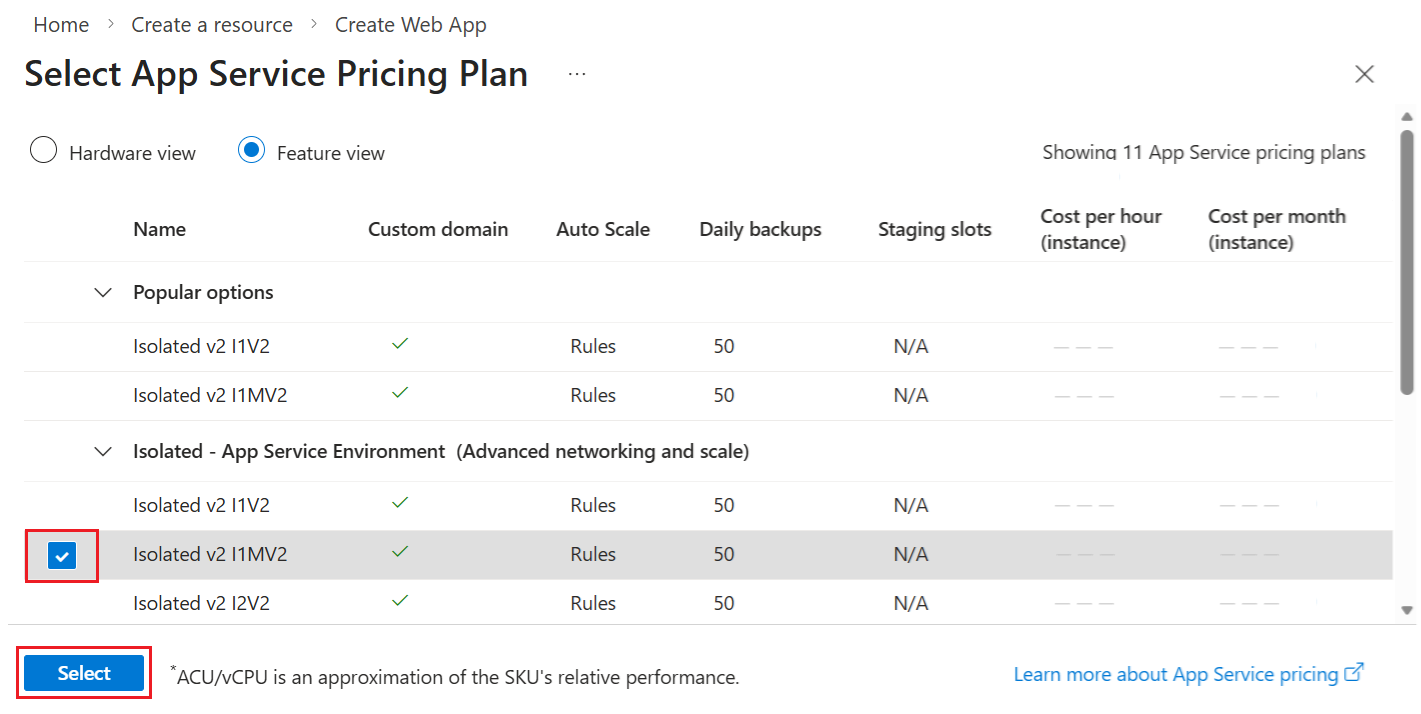Navigate to Home via the breadcrumb
The width and height of the screenshot is (1421, 714).
click(x=60, y=24)
